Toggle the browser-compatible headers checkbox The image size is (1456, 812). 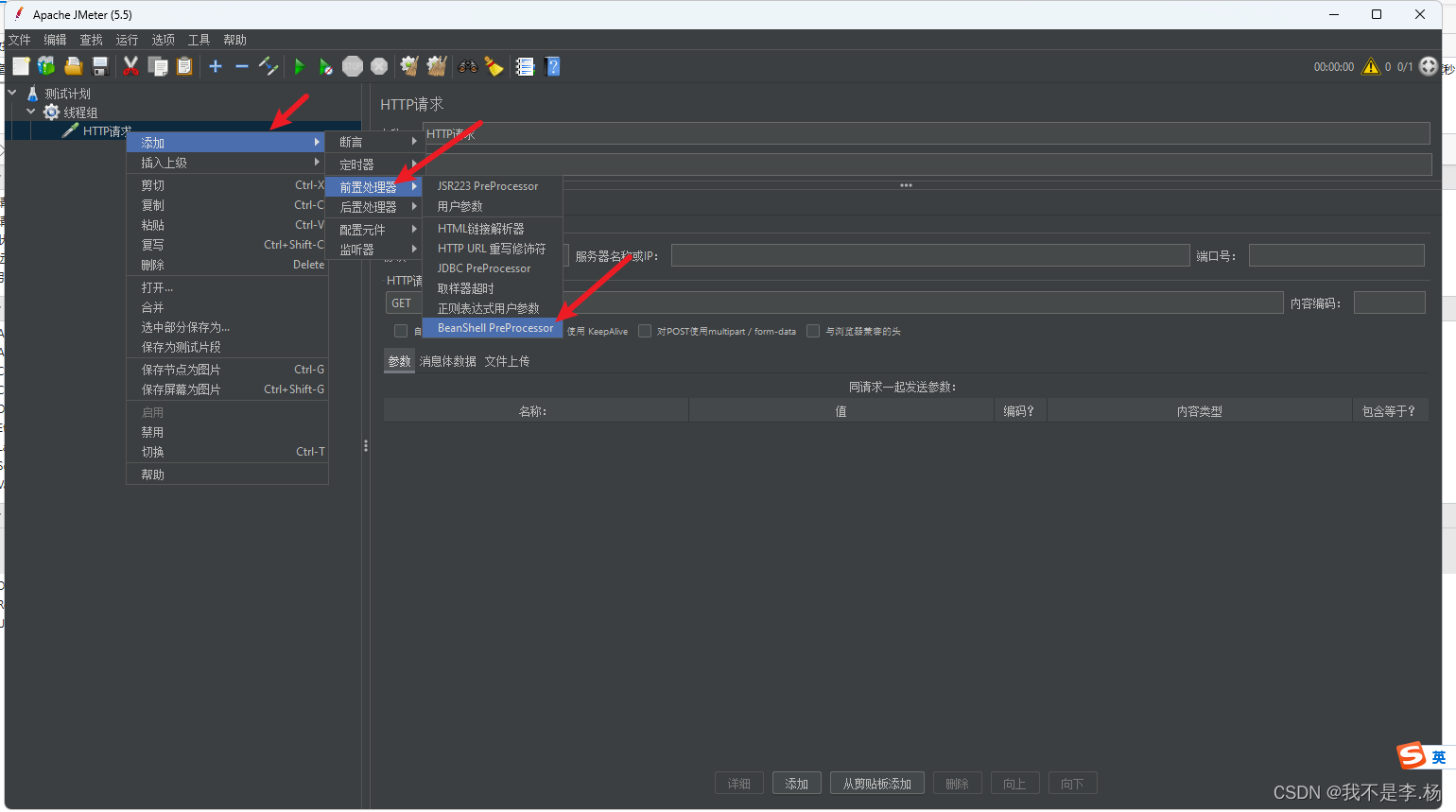(x=813, y=331)
